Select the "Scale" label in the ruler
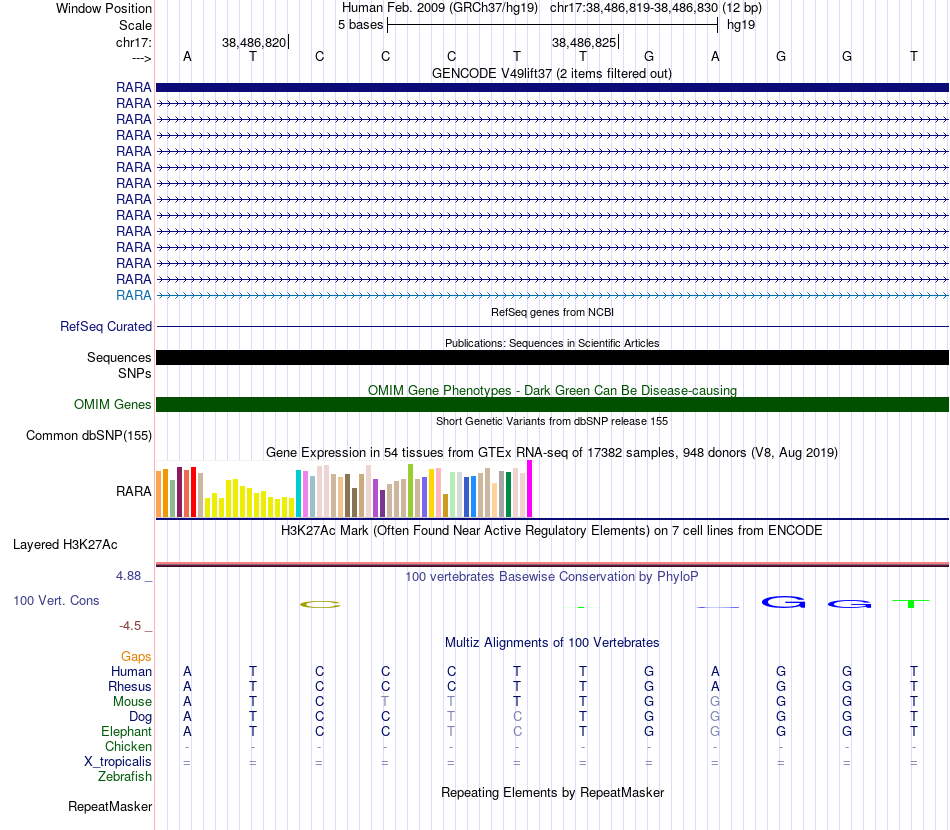The image size is (950, 830). (x=135, y=25)
